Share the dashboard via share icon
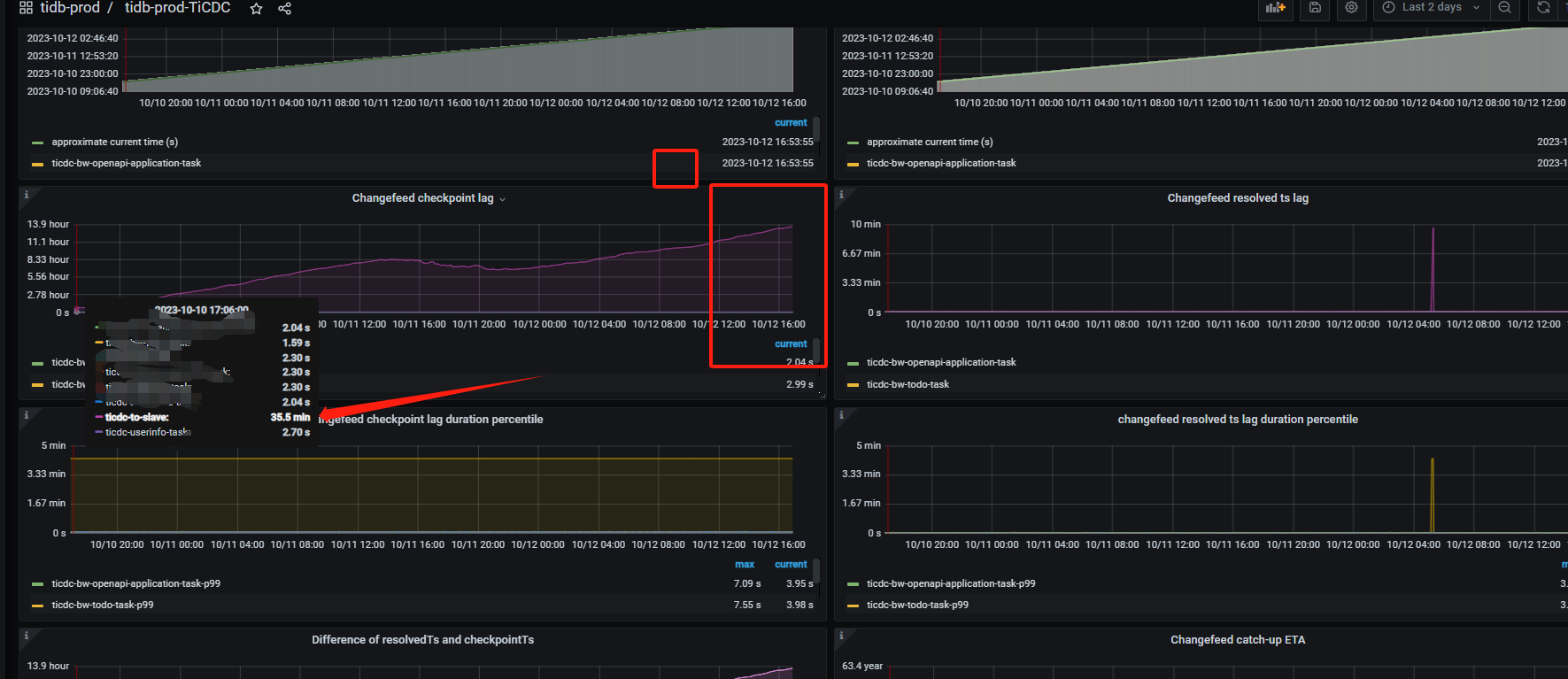Image resolution: width=1568 pixels, height=679 pixels. coord(284,9)
